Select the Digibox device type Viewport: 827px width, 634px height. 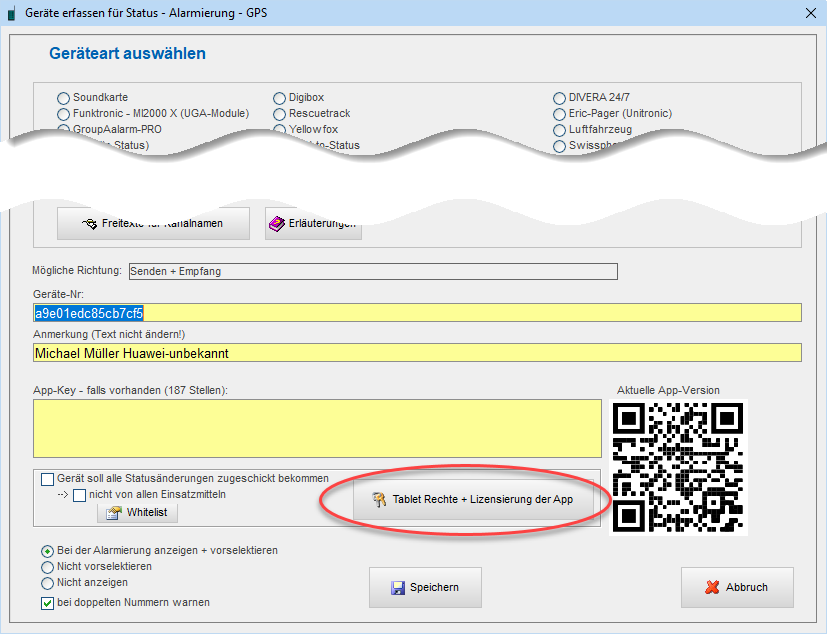point(279,98)
